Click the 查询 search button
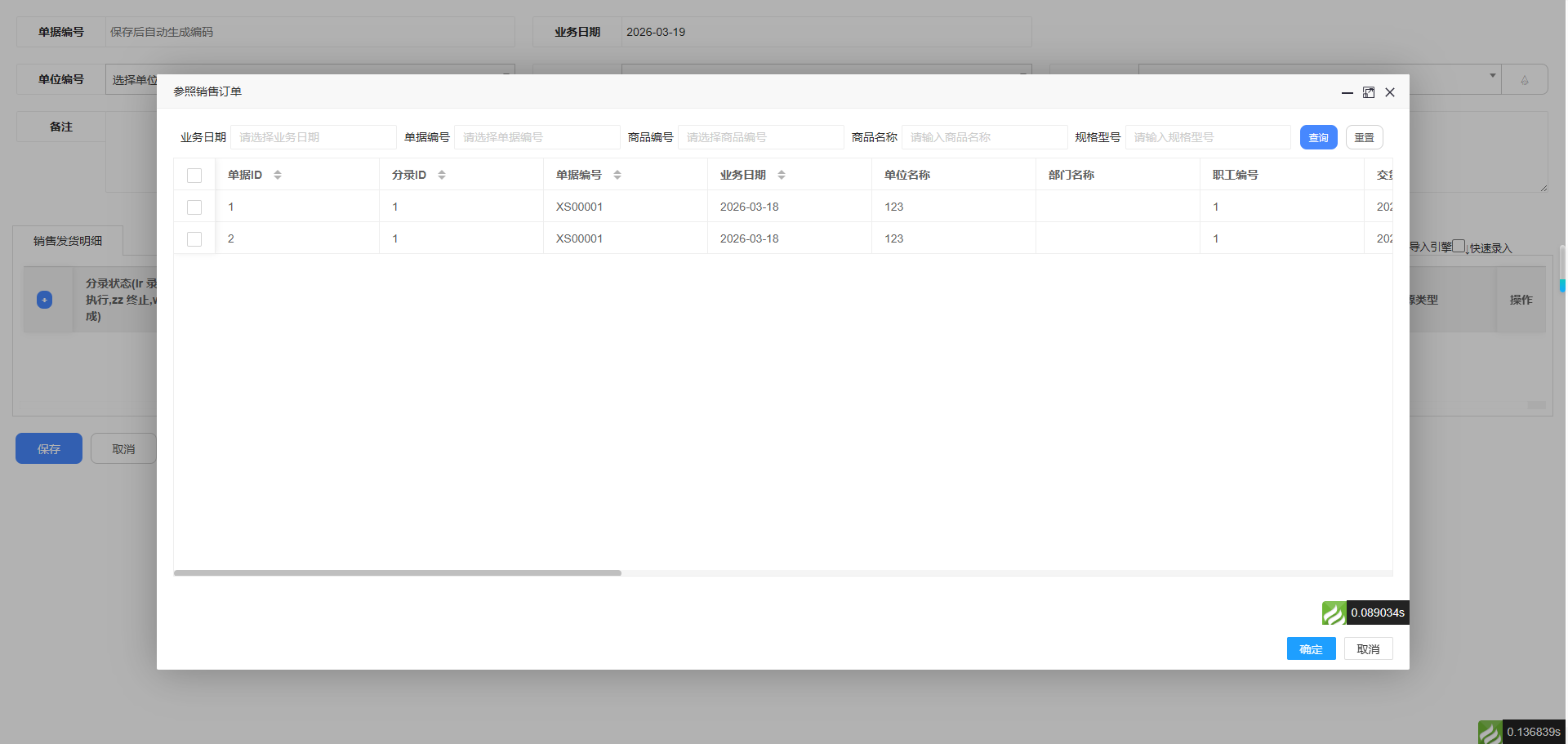 [1318, 137]
